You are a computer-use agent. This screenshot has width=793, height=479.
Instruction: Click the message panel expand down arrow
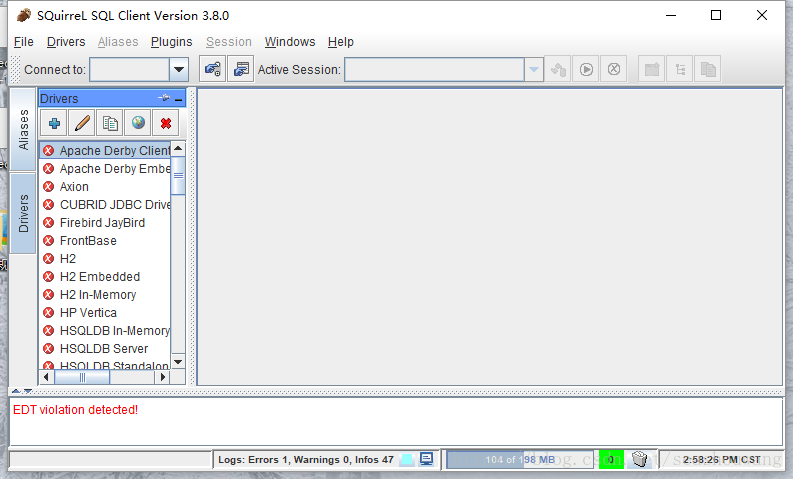tap(28, 391)
